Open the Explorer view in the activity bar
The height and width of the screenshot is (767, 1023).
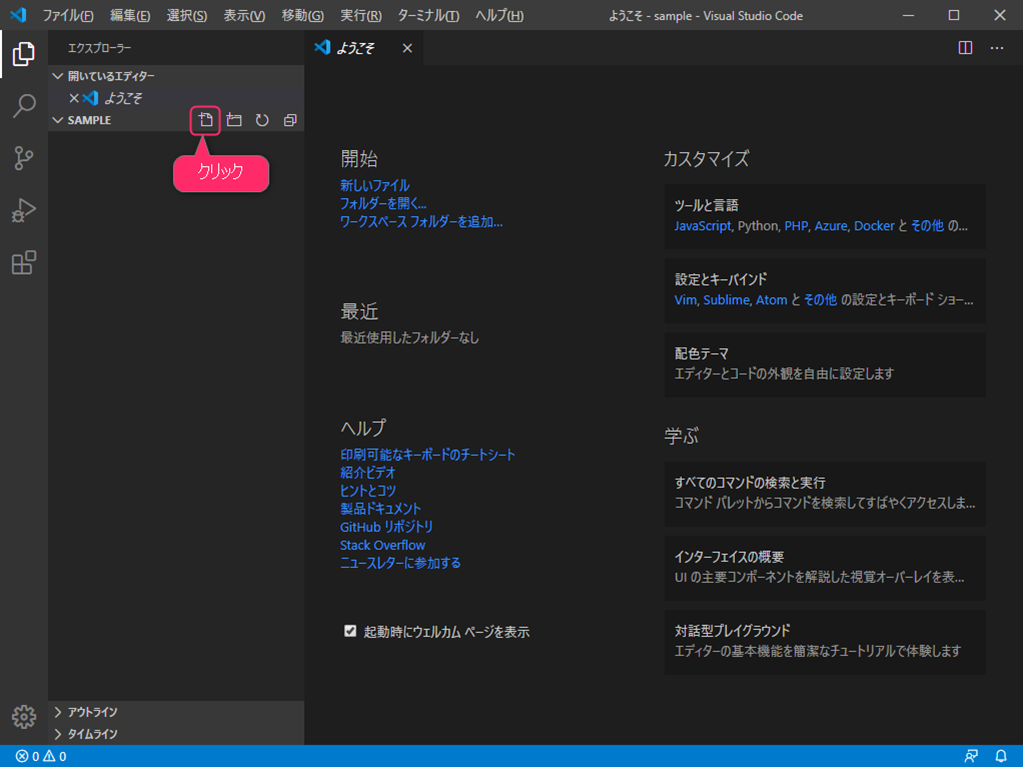[x=23, y=53]
